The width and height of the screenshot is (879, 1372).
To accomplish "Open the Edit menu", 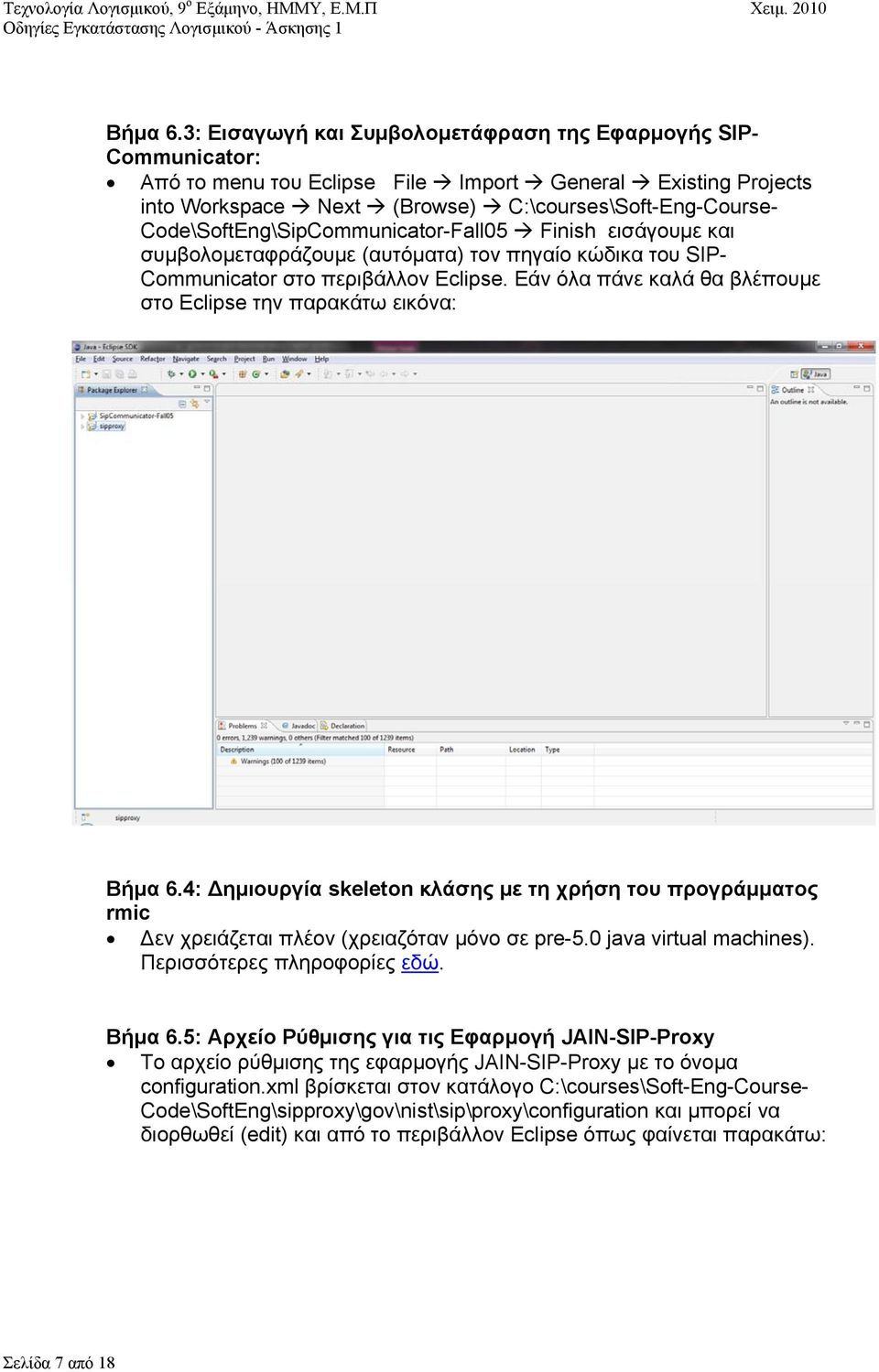I will point(99,359).
